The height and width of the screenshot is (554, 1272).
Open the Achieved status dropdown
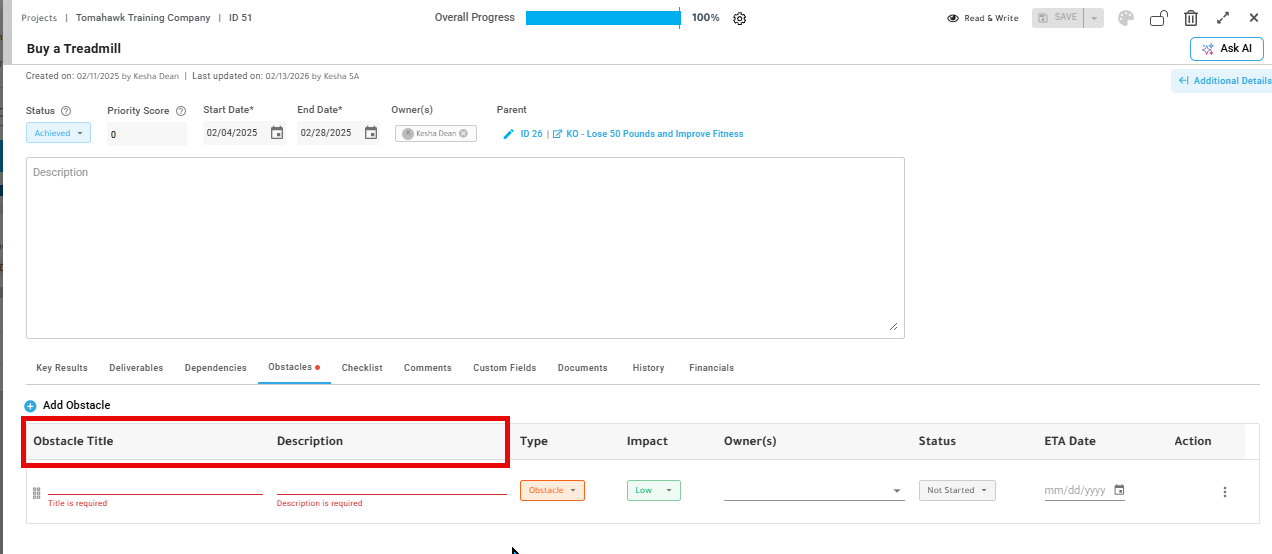(x=58, y=133)
